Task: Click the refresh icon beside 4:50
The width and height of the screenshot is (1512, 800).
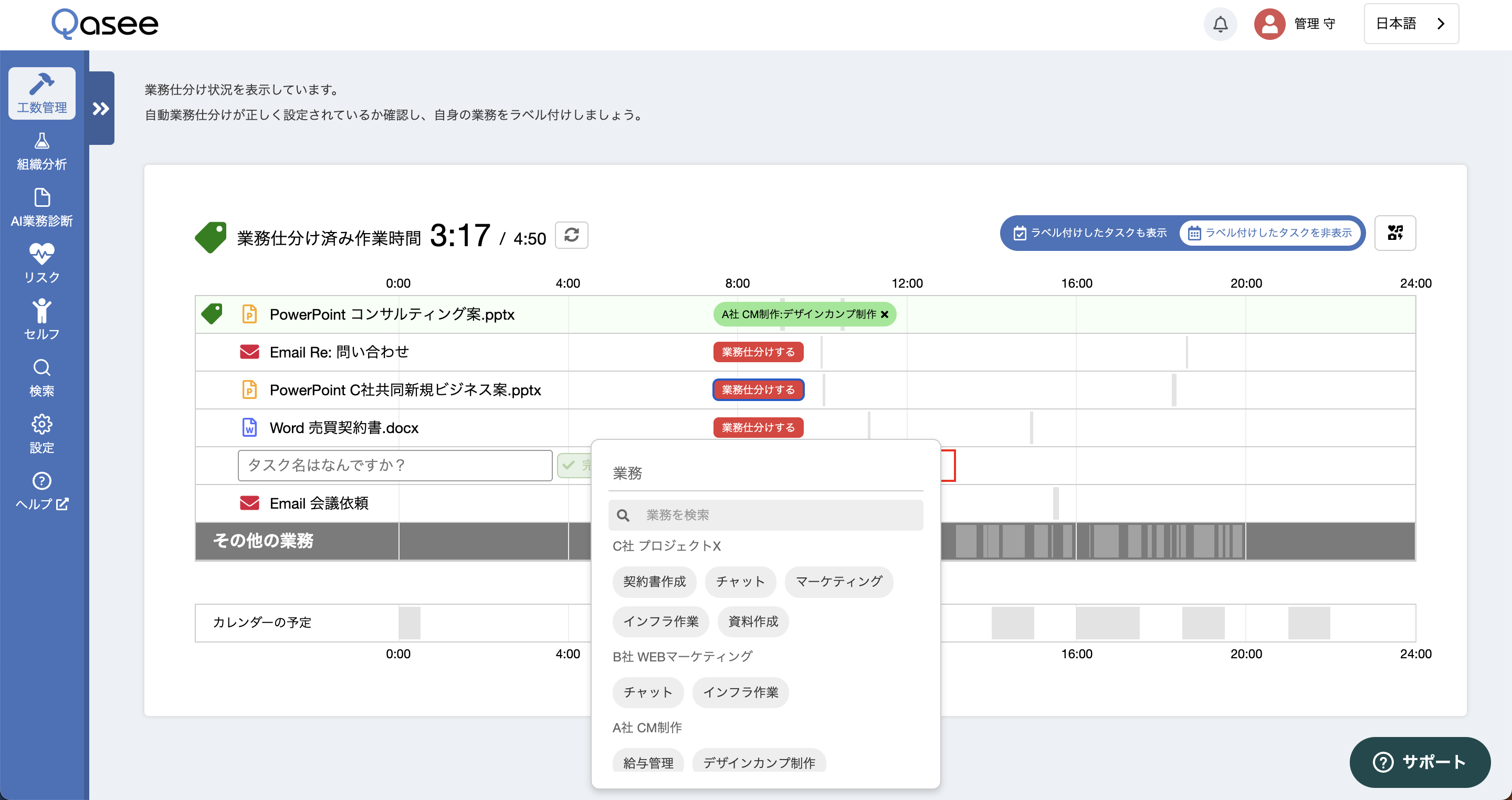Action: tap(571, 235)
